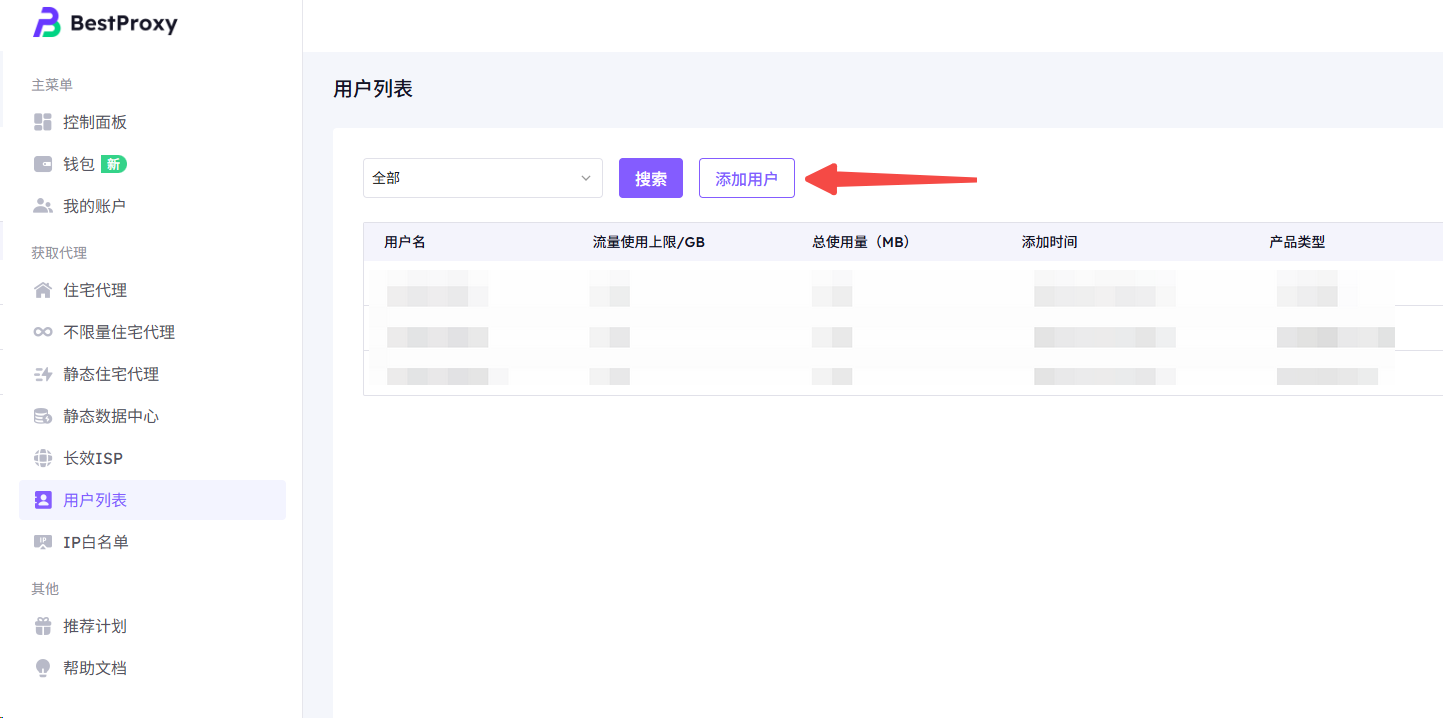Click the 不限量住宅代理 infinity icon

click(43, 332)
